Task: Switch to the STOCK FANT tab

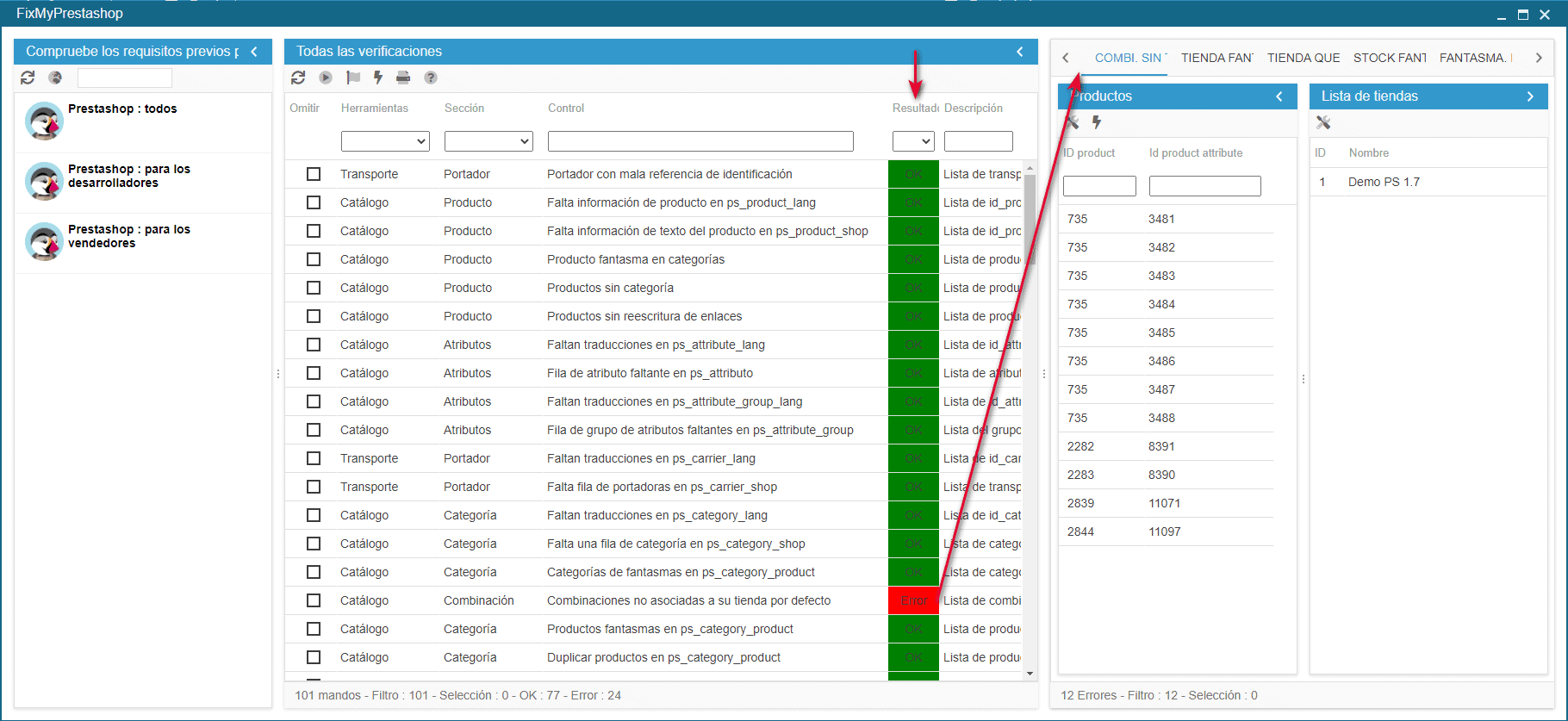Action: (1389, 58)
